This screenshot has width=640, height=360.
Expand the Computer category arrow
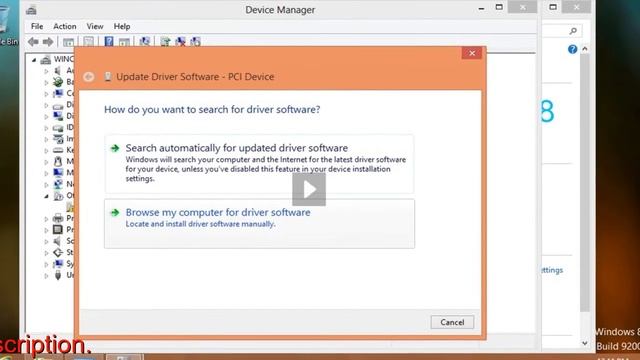[46, 93]
